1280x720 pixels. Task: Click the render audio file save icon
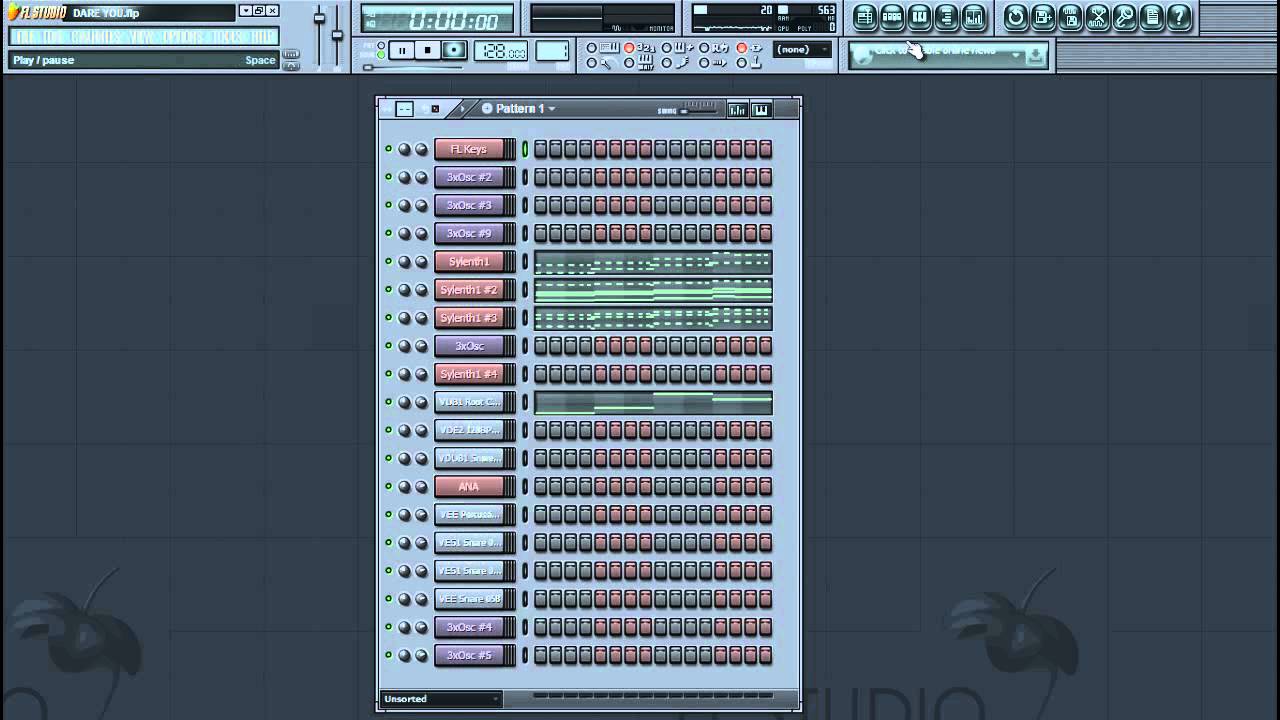pos(1070,17)
